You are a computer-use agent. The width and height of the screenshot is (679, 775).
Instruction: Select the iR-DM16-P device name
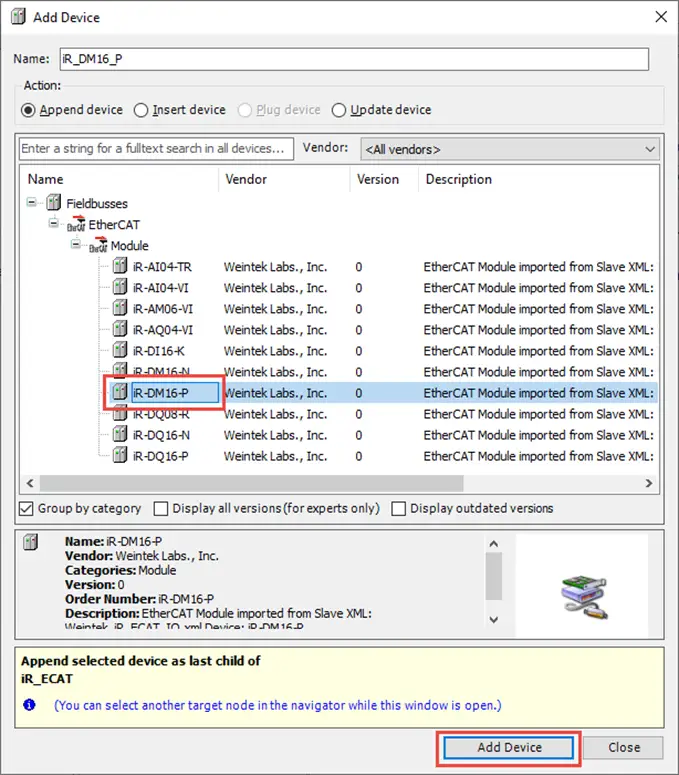(161, 393)
